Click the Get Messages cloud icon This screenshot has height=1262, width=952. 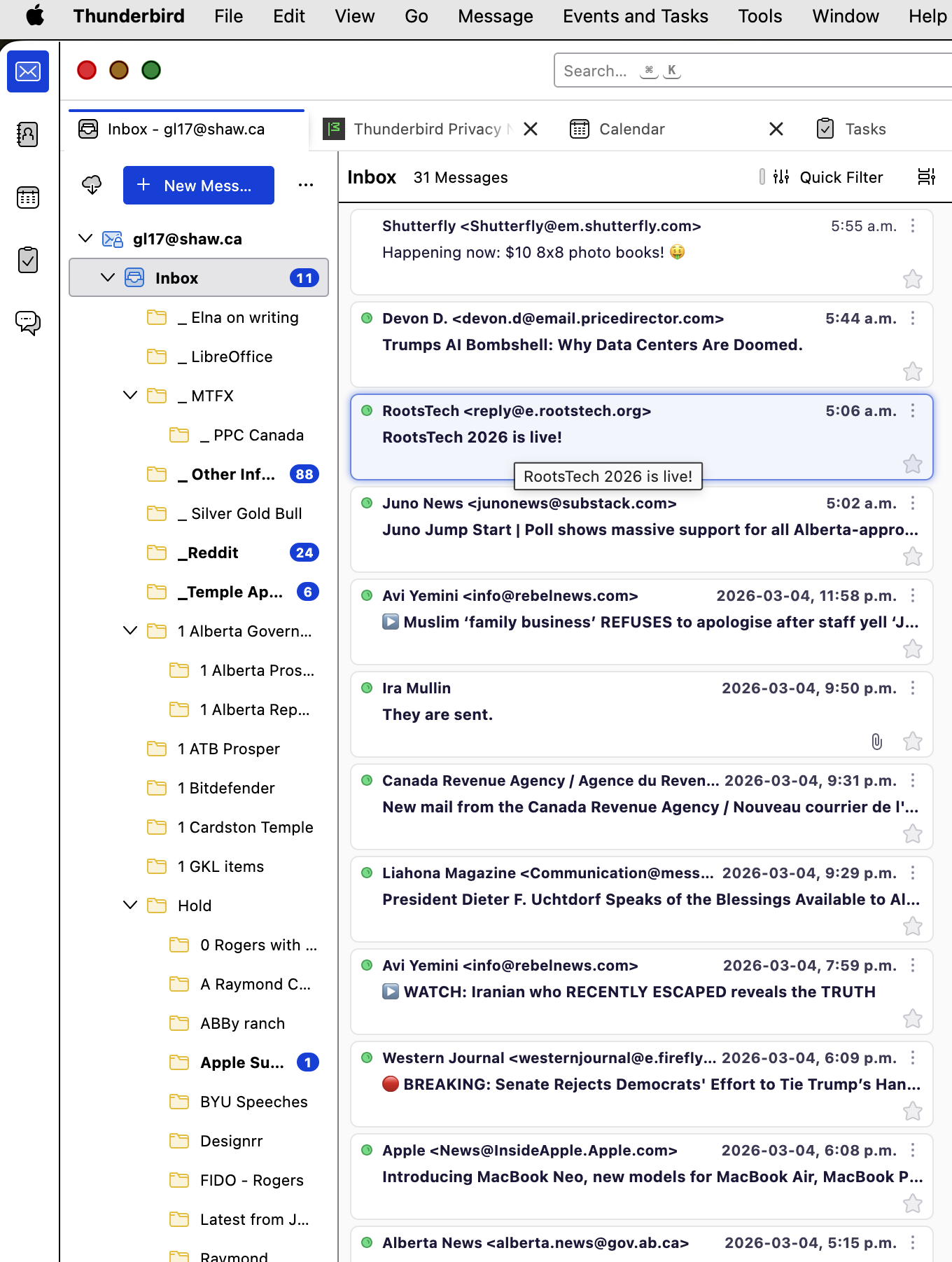pyautogui.click(x=92, y=185)
